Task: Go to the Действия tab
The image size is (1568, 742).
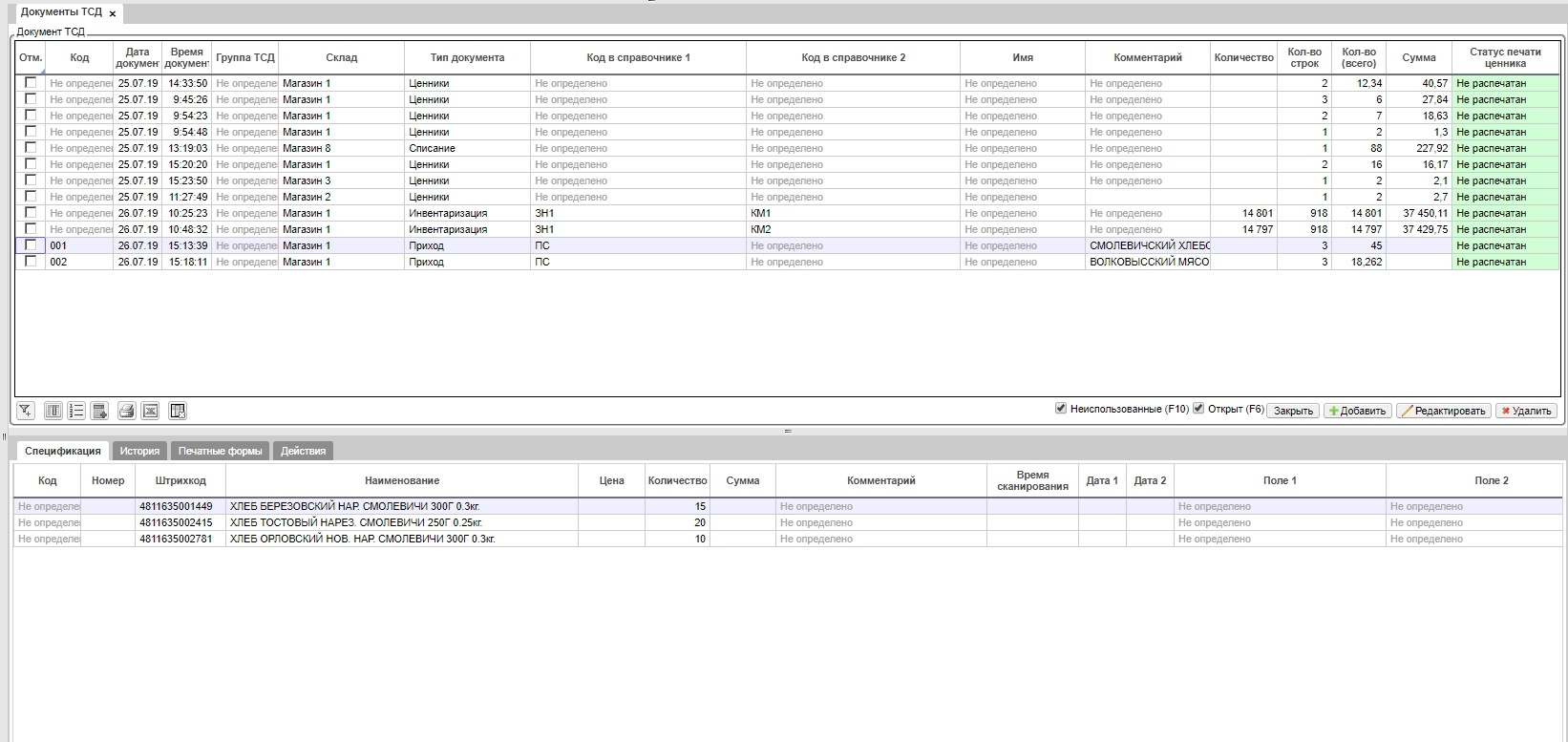Action: (x=303, y=451)
